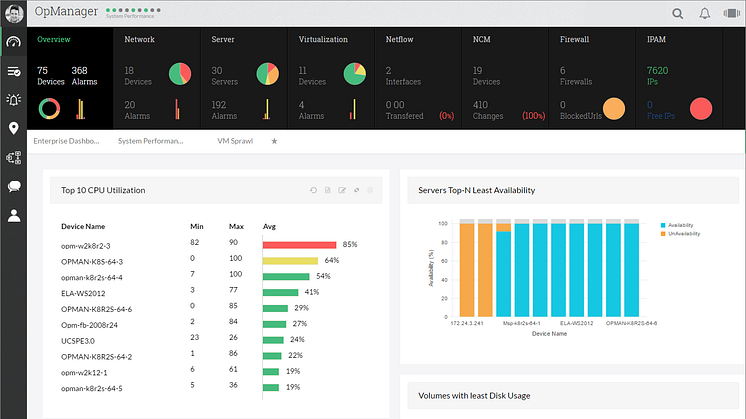Screen dimensions: 746x419
Task: Open the Virtualization tab
Action: (323, 39)
